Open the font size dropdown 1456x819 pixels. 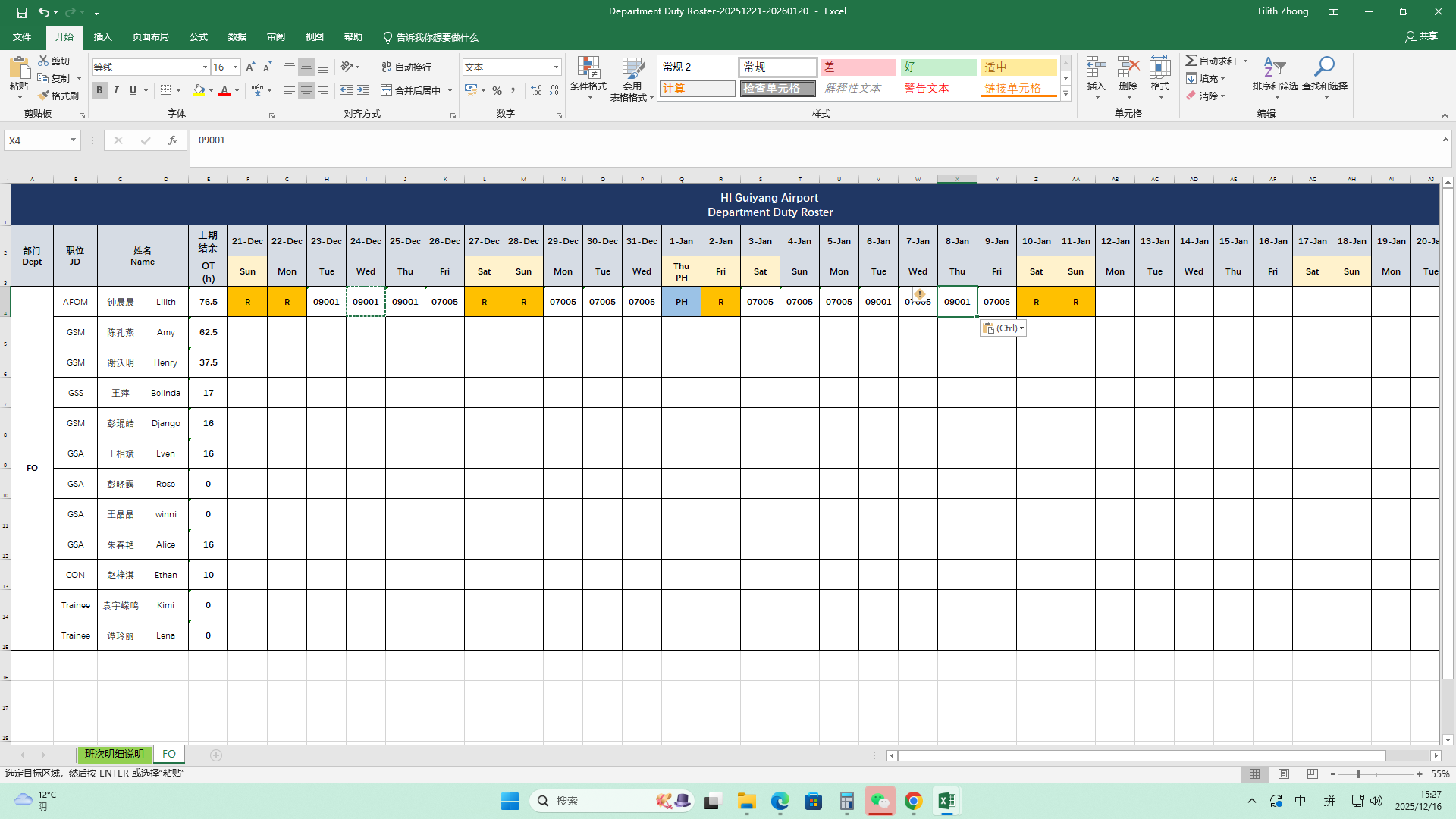[x=235, y=67]
